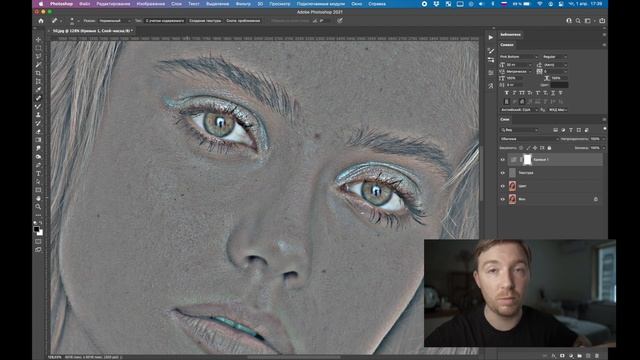This screenshot has width=640, height=360.
Task: Open the Окно menu
Action: pos(356,4)
